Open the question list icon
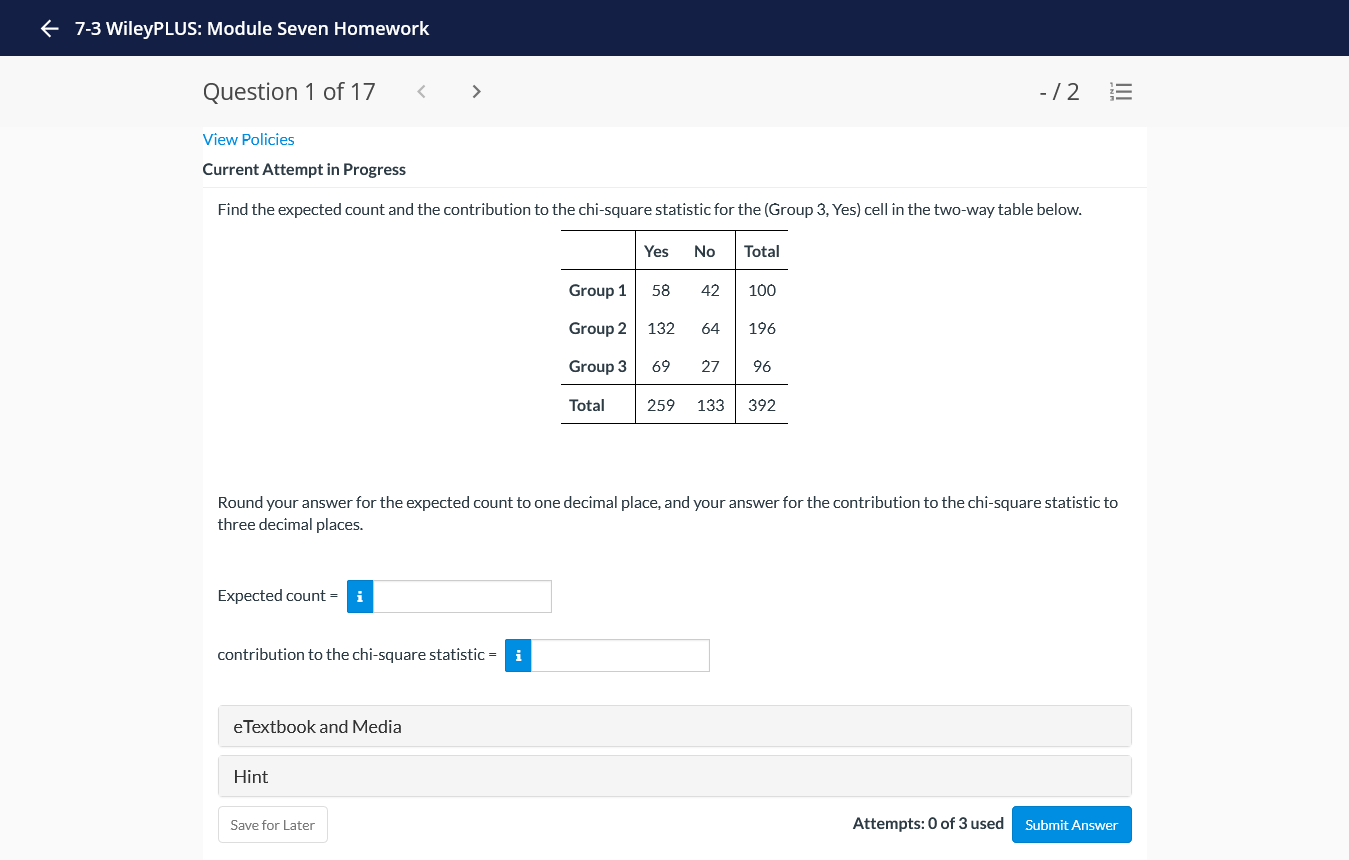Screen dimensions: 1349x860 (1121, 91)
